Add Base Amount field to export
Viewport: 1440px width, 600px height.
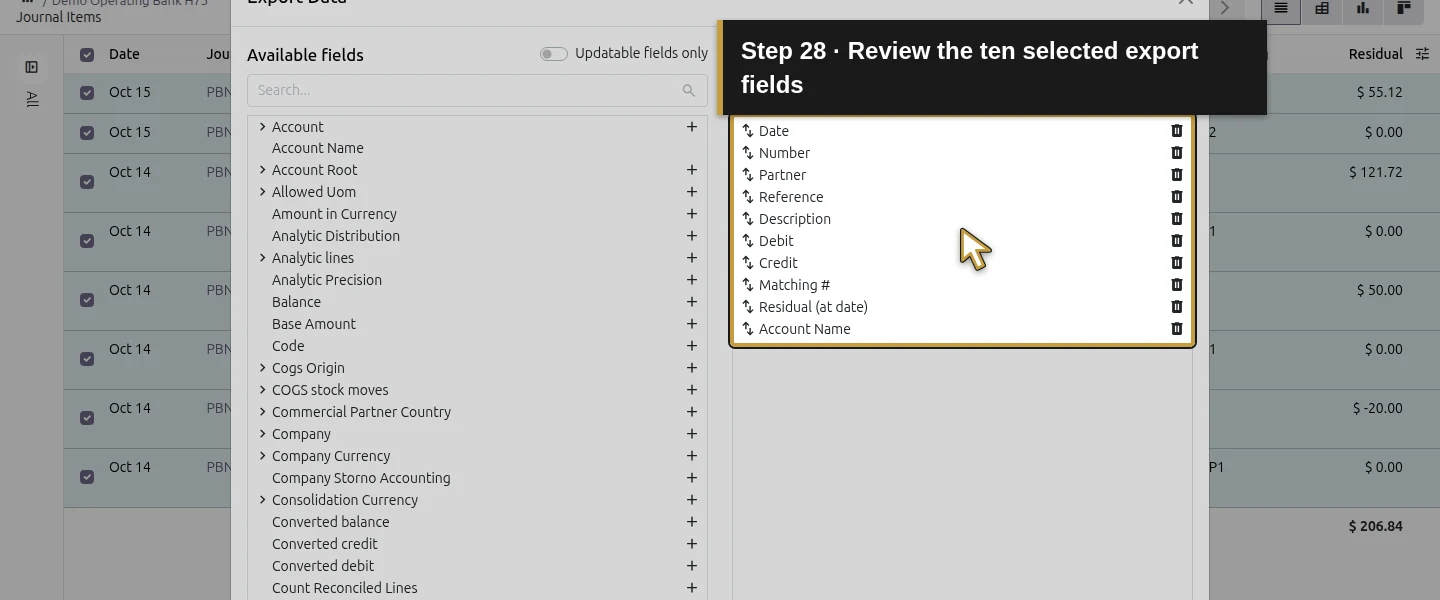(x=691, y=324)
